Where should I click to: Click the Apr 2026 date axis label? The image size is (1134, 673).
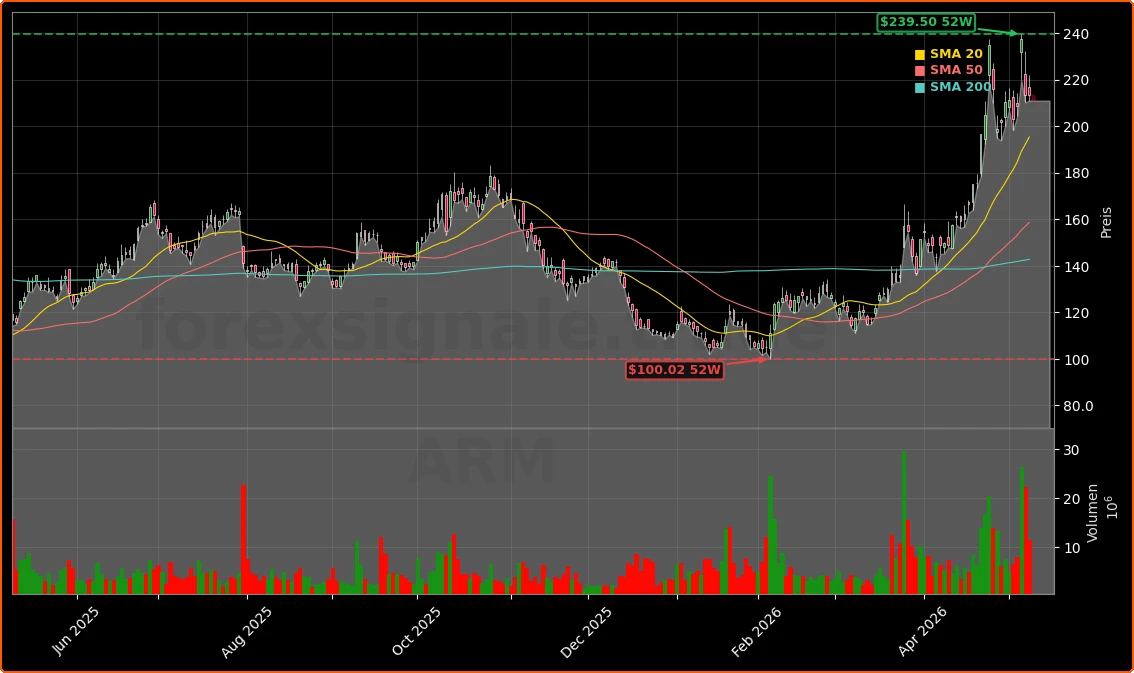pyautogui.click(x=923, y=631)
